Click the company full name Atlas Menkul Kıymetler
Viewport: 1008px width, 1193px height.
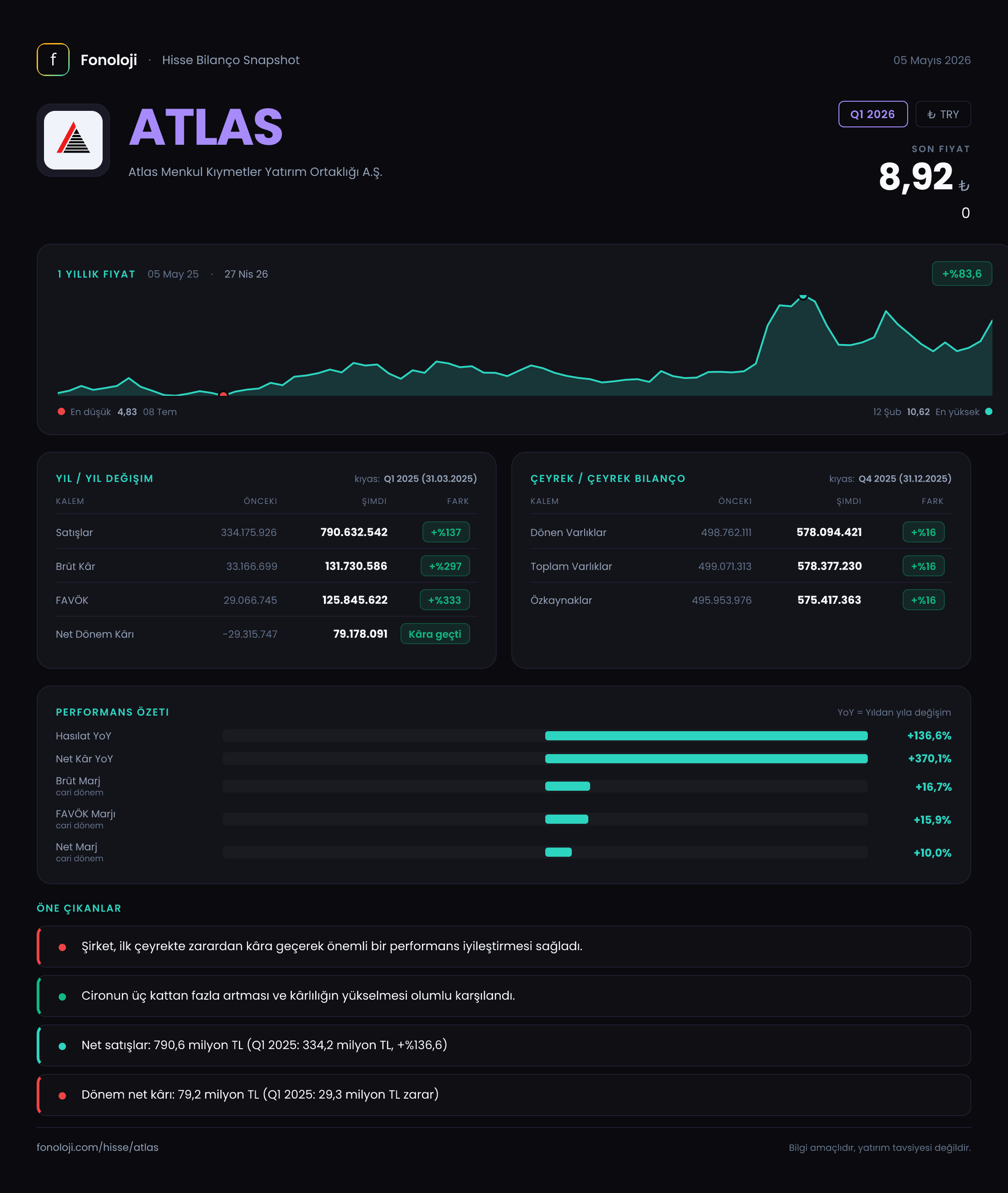[x=255, y=171]
